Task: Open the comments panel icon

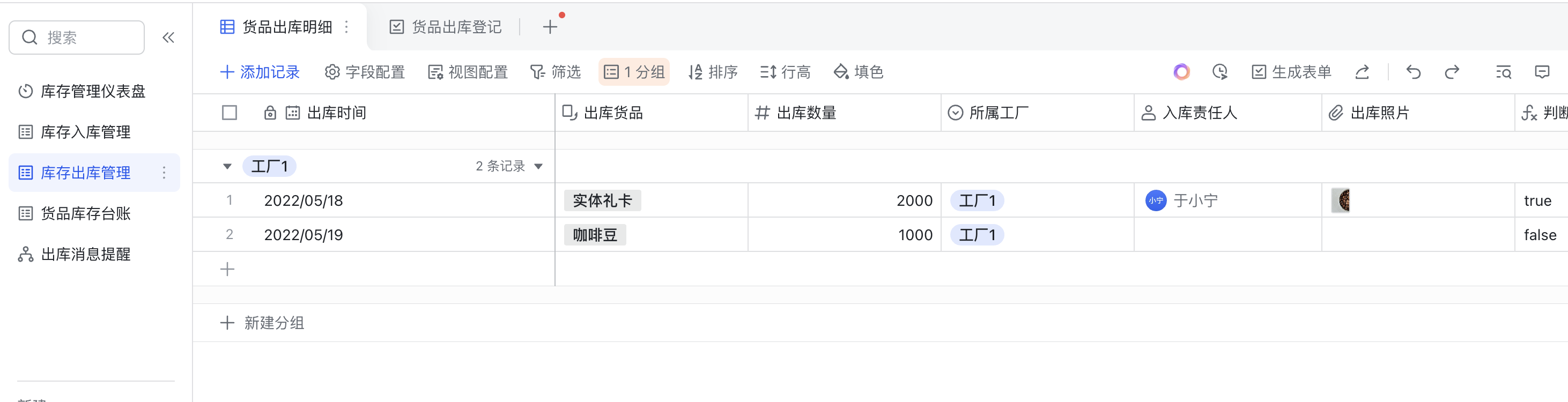Action: (1542, 72)
